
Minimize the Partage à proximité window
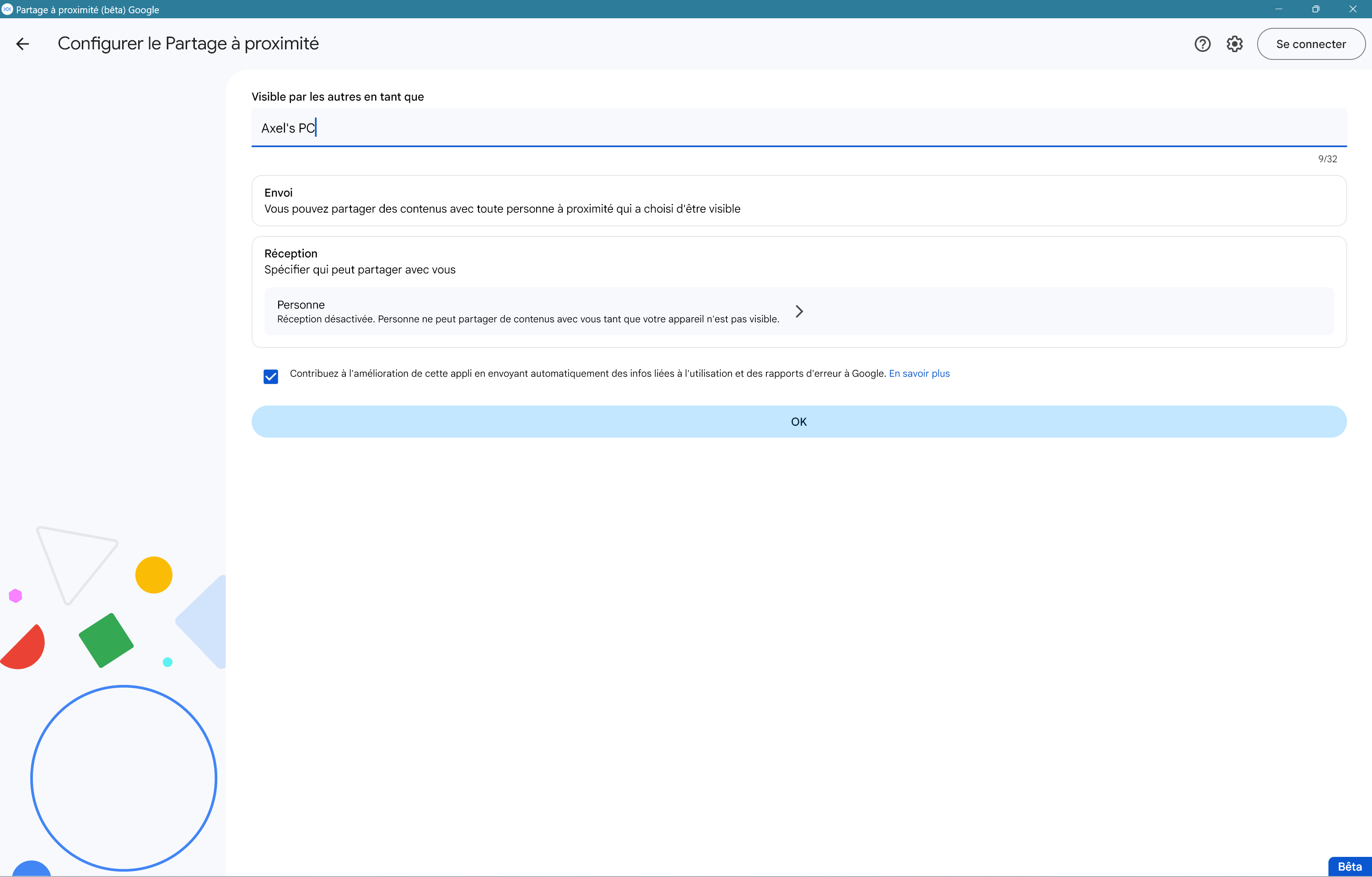click(1279, 9)
